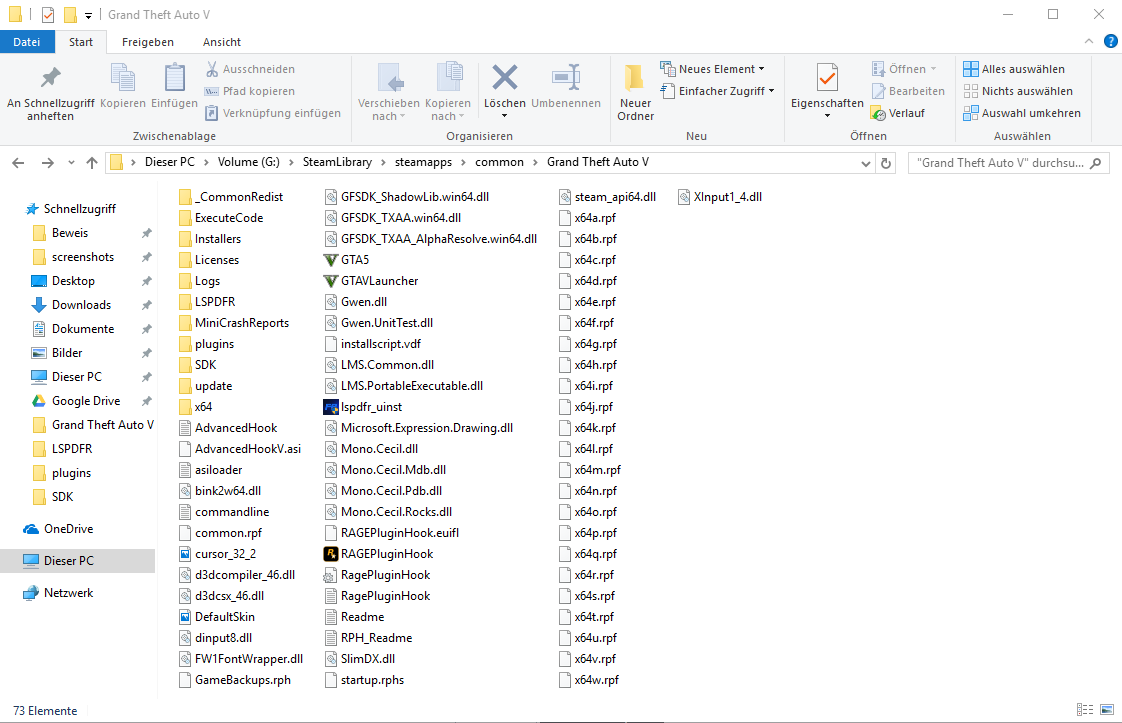Collapse the ribbon with the chevron

point(1088,41)
